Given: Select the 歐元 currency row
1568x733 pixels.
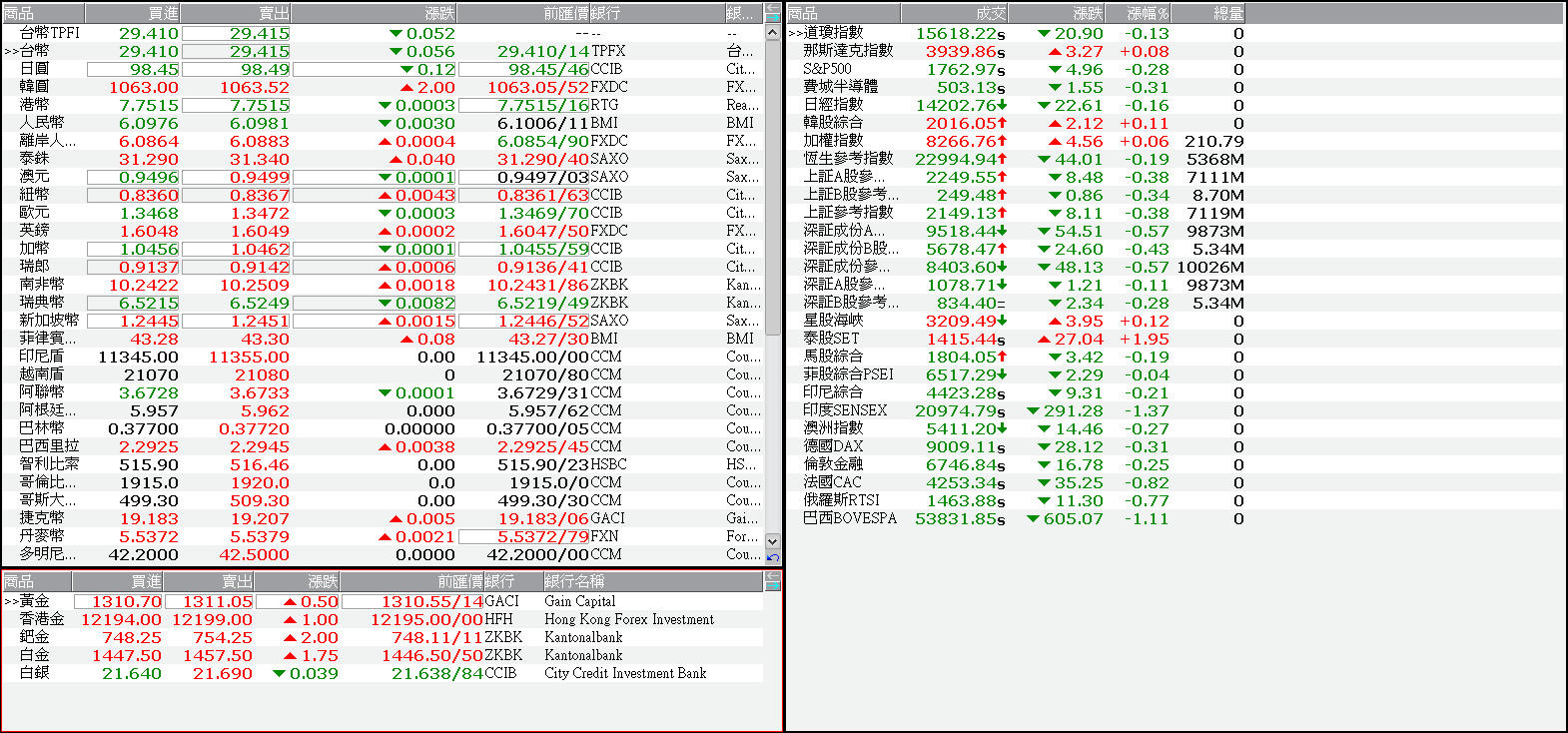Looking at the screenshot, I should coord(384,213).
